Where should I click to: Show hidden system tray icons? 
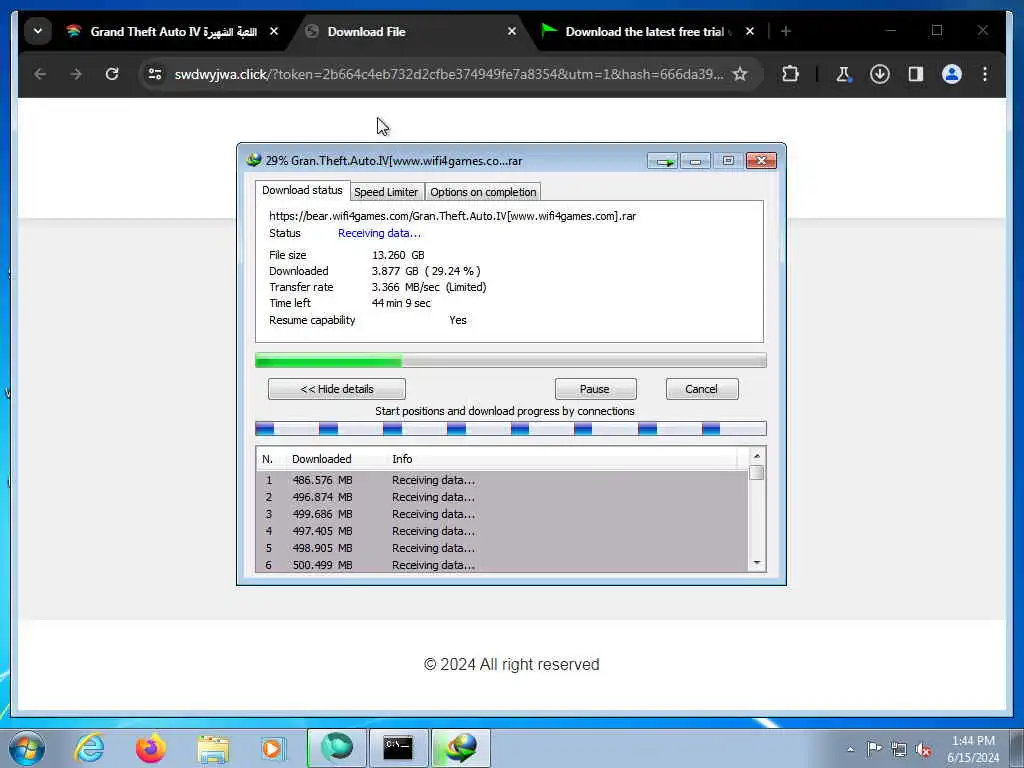tap(850, 749)
